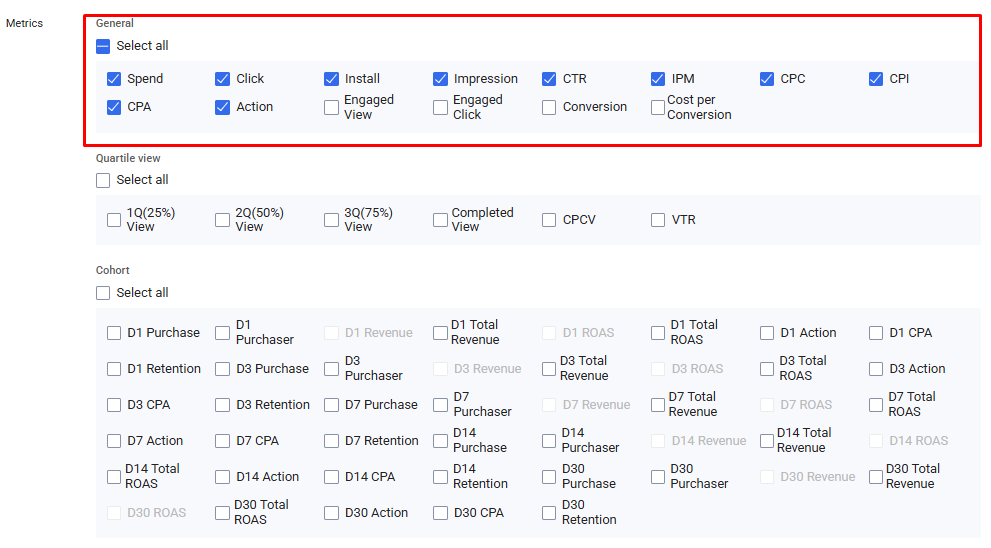The image size is (991, 548).
Task: Uncheck the CTR checkbox
Action: (549, 79)
